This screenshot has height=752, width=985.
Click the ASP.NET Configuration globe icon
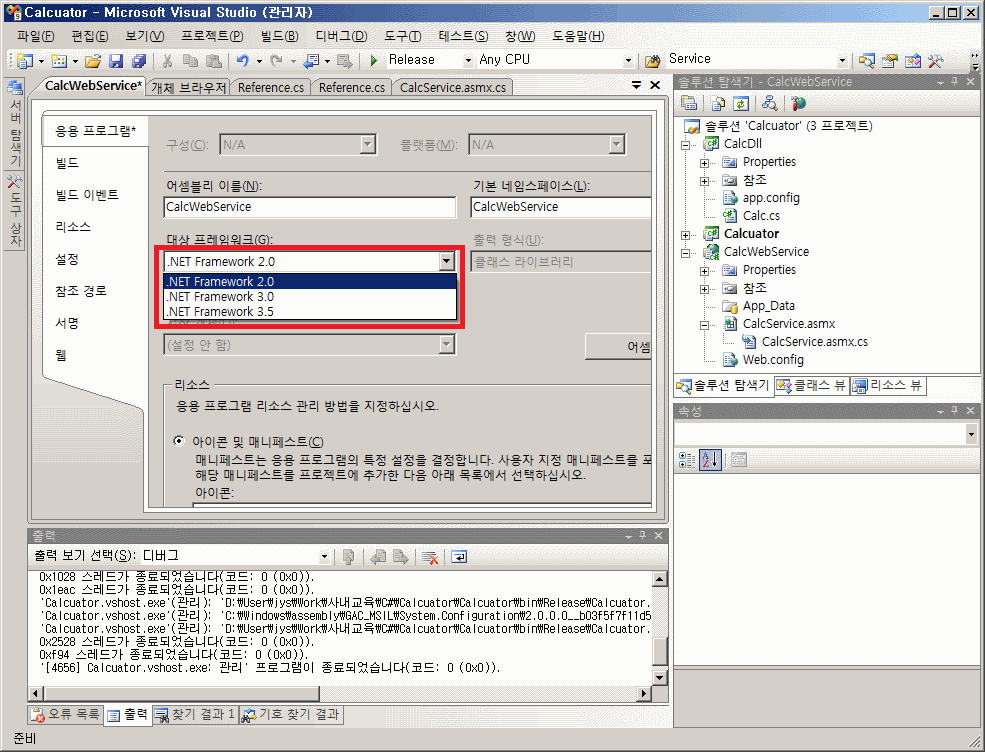[x=798, y=103]
